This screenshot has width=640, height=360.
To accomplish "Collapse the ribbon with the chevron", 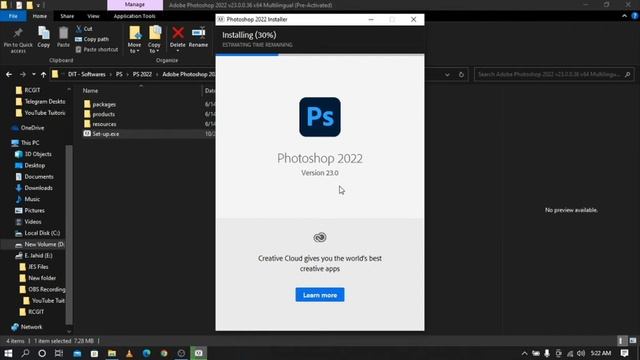I will tap(624, 16).
